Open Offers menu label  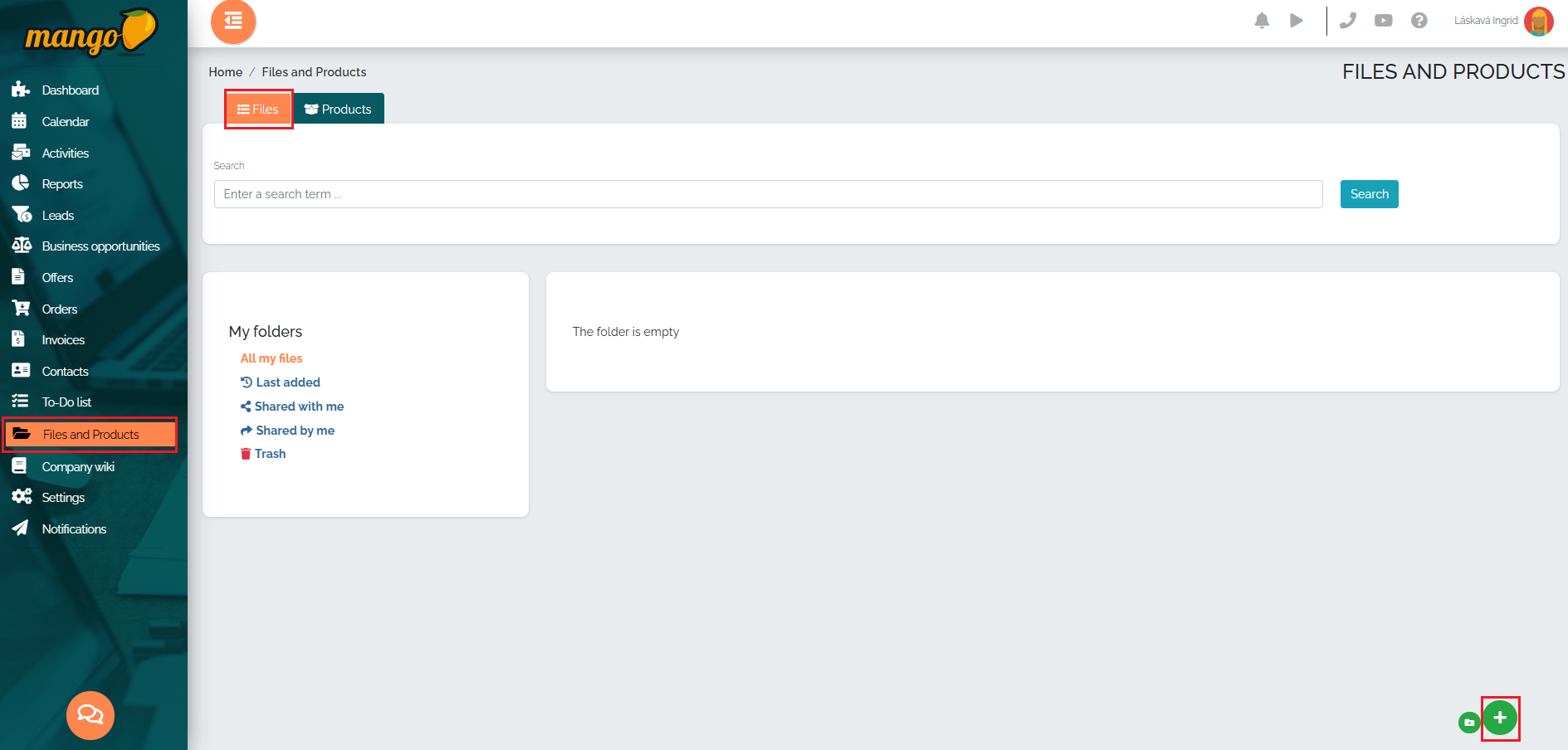[x=57, y=277]
